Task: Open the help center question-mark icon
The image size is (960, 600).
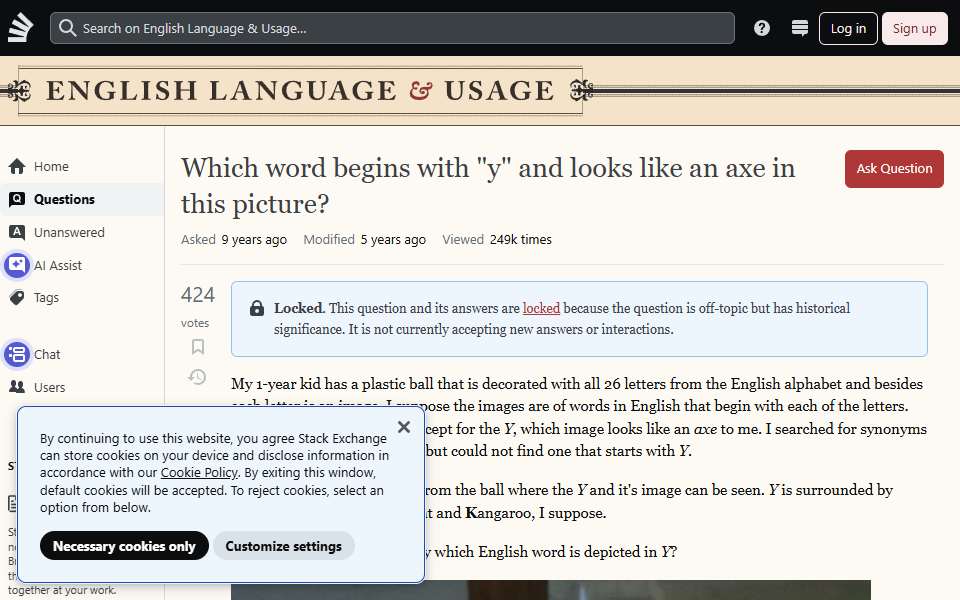Action: click(x=762, y=28)
